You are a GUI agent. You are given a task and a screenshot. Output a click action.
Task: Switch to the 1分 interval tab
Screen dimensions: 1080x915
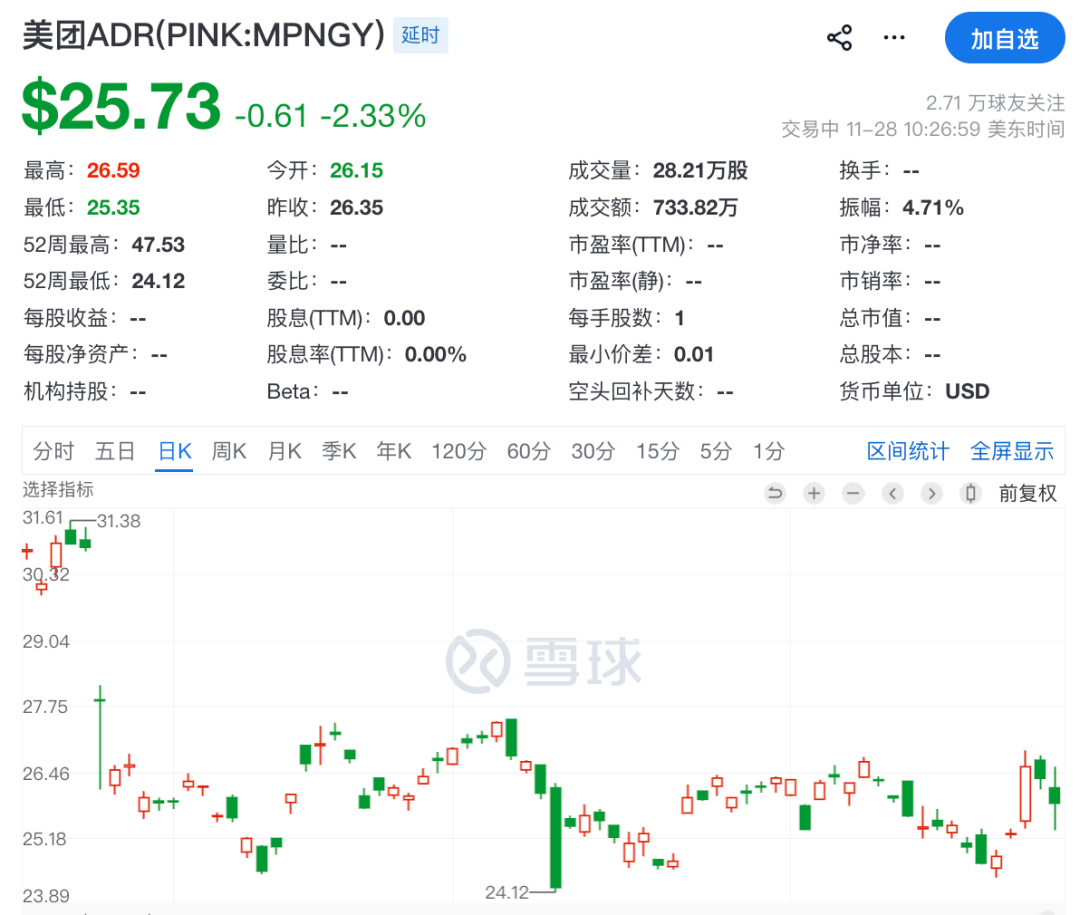pos(769,451)
